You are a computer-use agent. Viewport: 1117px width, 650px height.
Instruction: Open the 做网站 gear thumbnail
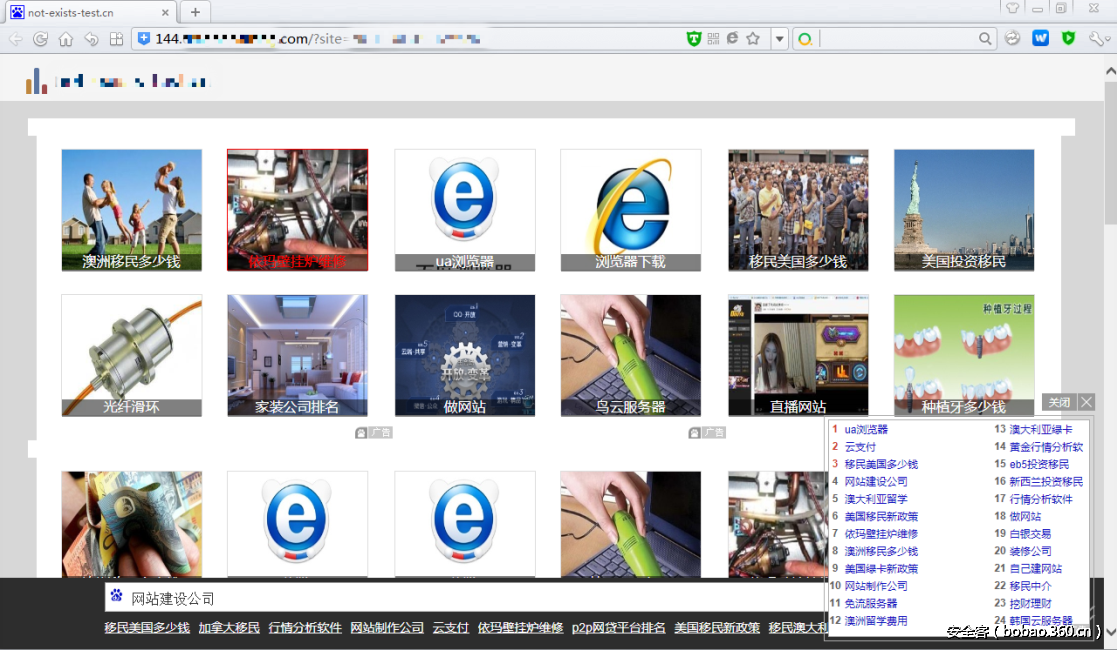click(465, 356)
